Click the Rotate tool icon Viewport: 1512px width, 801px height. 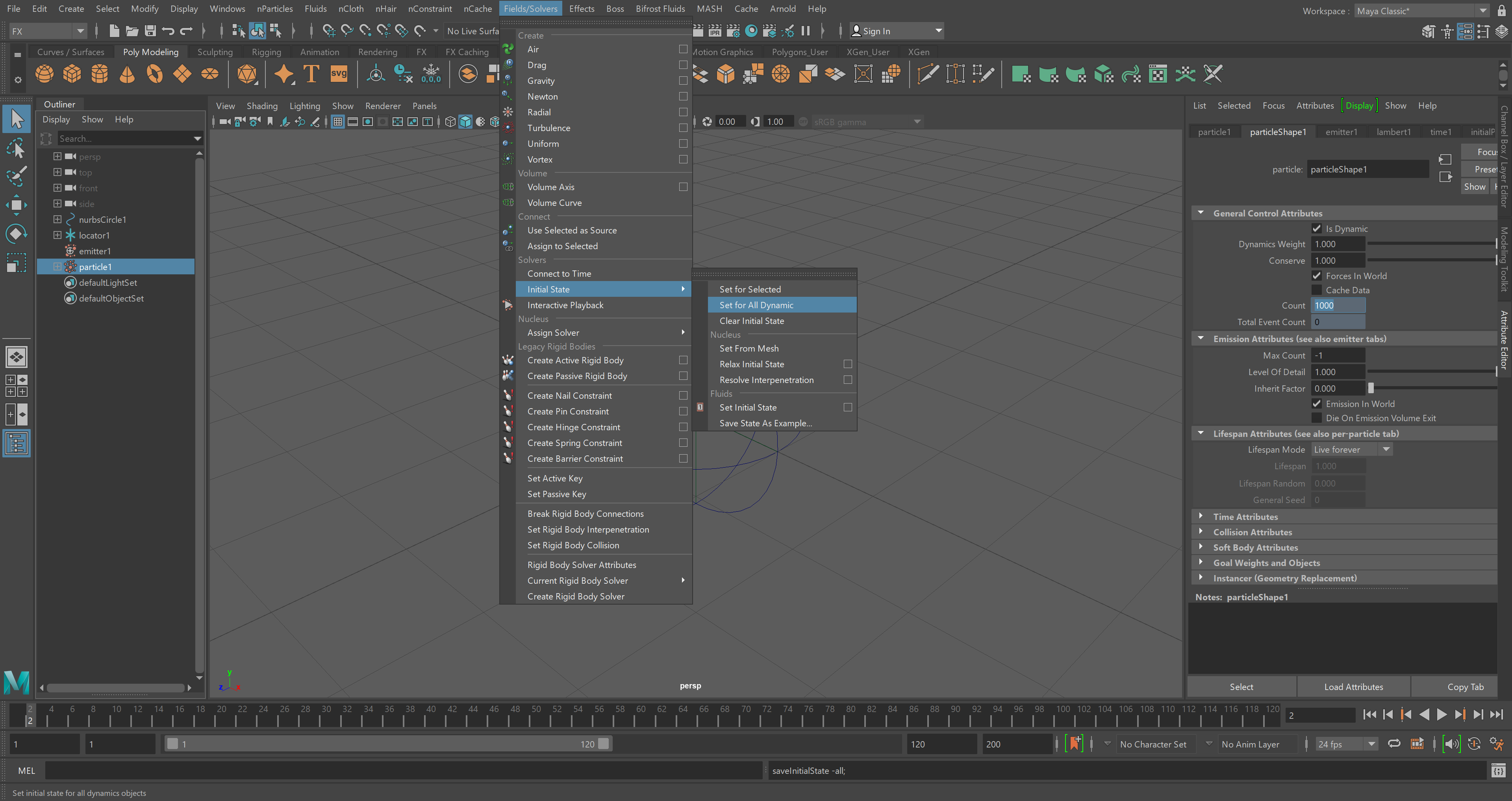coord(17,233)
